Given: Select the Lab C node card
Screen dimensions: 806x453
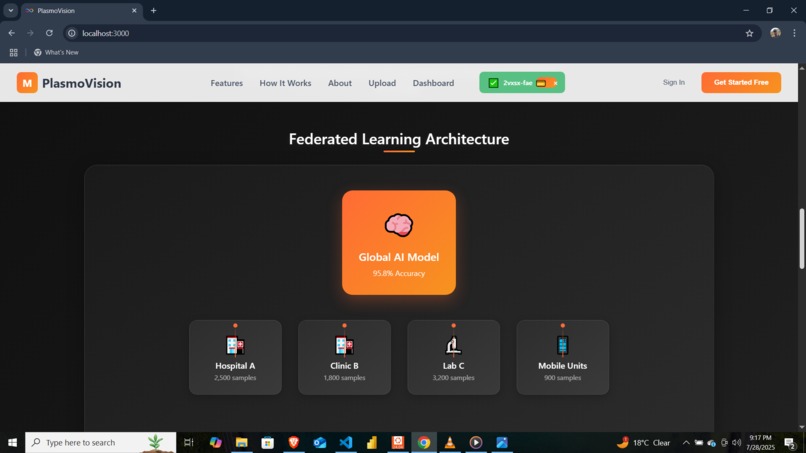Looking at the screenshot, I should coord(453,357).
